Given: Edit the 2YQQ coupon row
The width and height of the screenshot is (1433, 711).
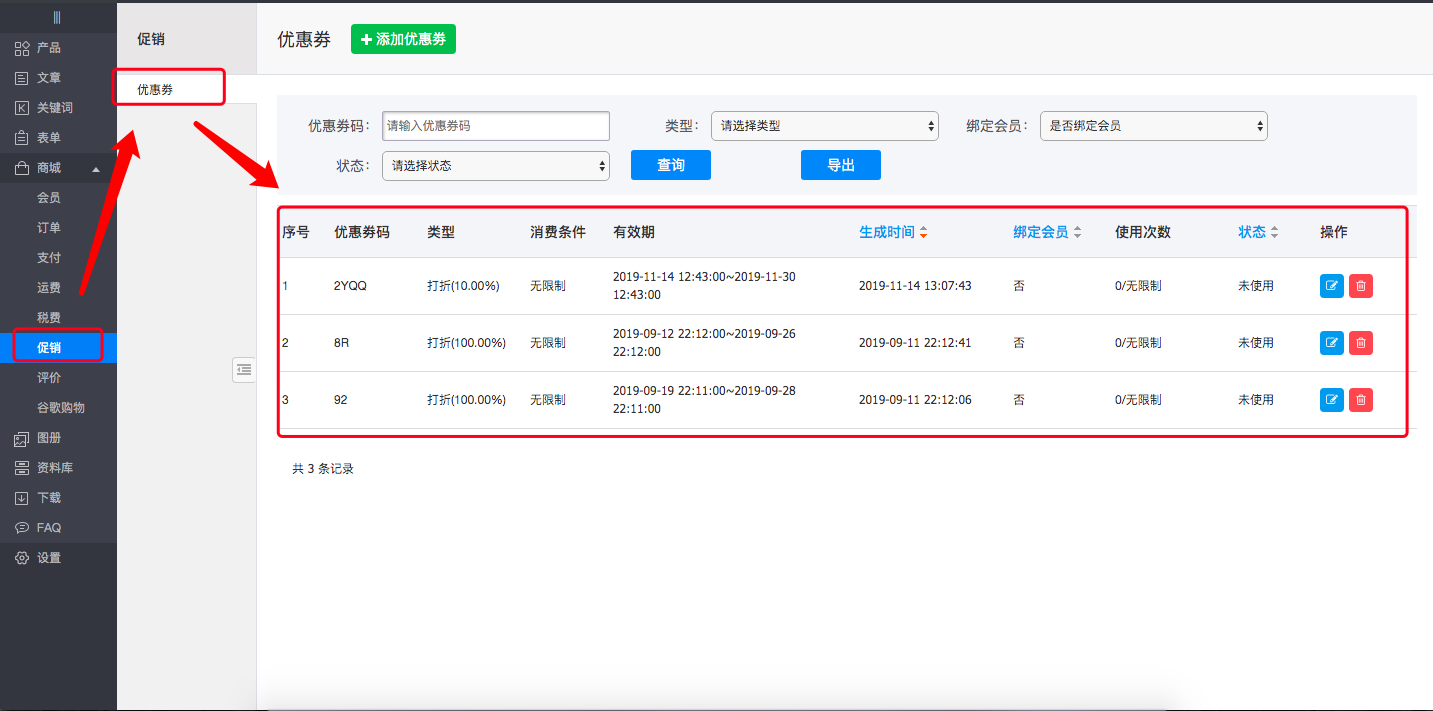Looking at the screenshot, I should point(1331,286).
